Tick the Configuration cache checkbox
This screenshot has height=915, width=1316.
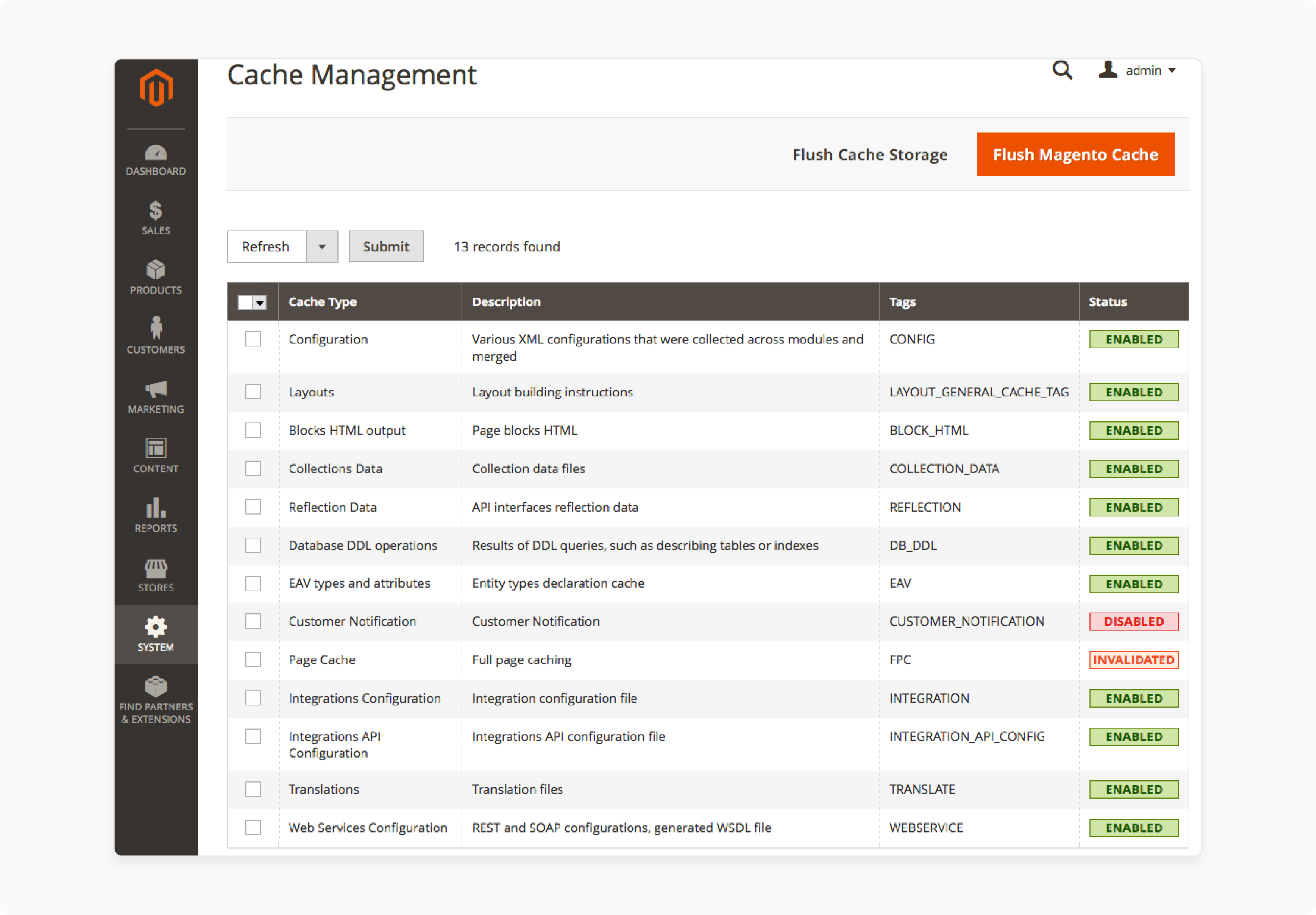click(x=253, y=339)
